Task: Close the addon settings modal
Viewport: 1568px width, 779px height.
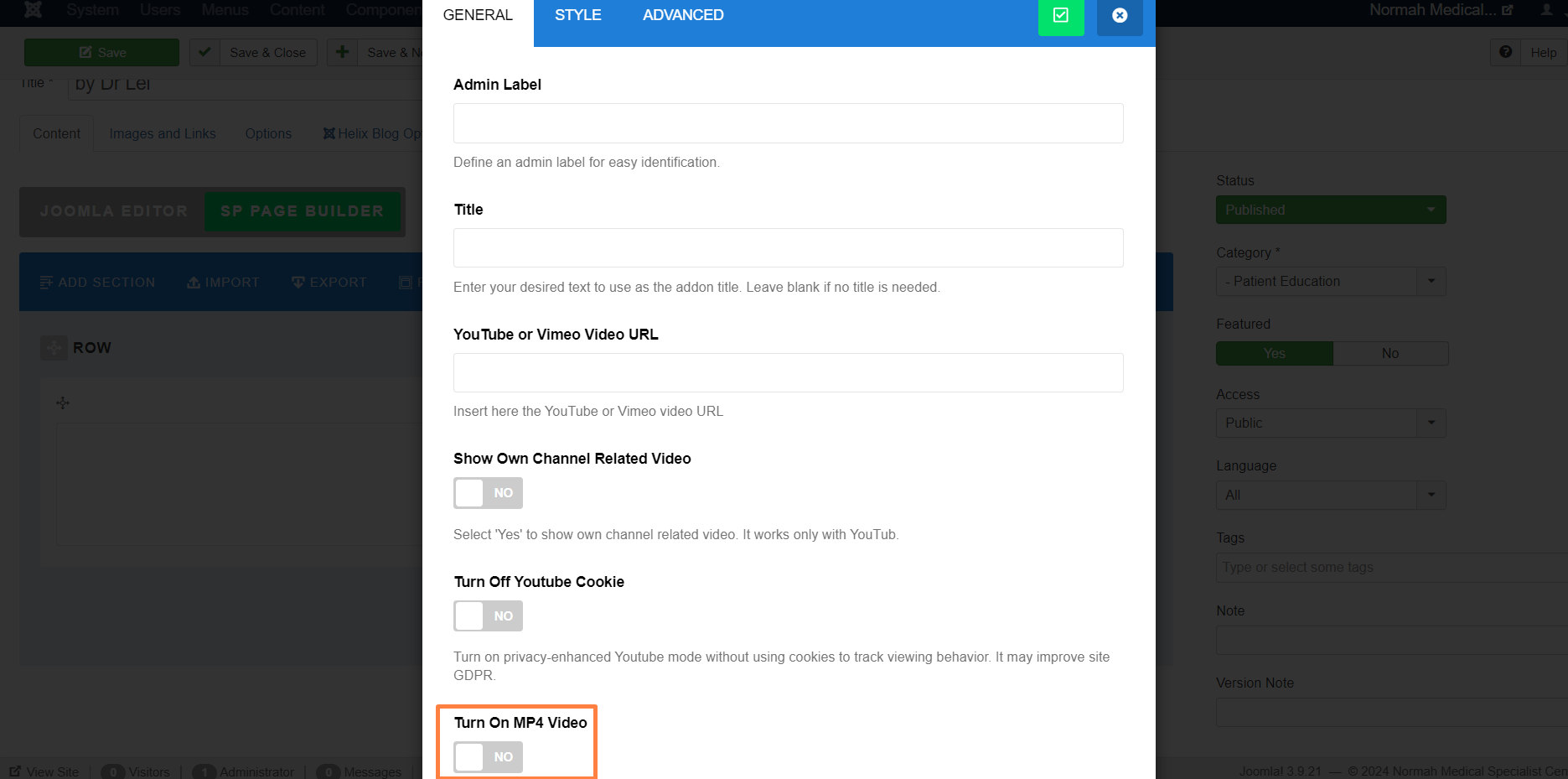Action: 1120,16
